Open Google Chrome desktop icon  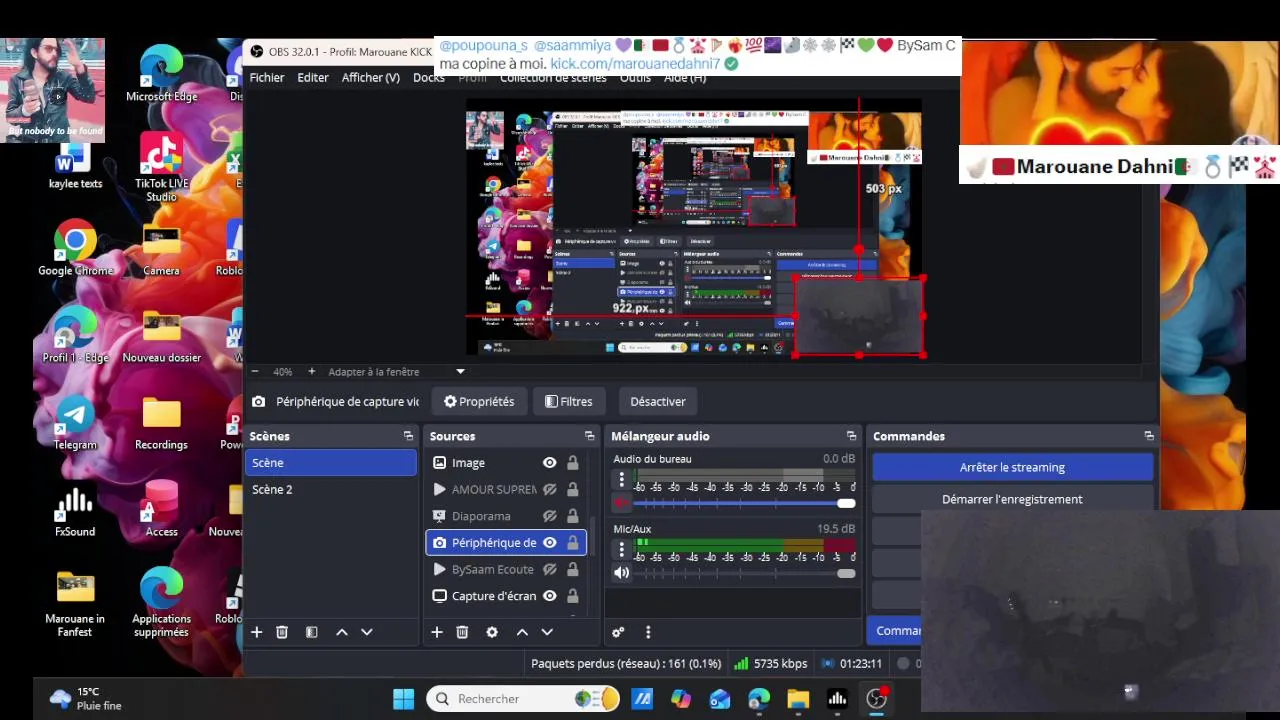tap(75, 250)
